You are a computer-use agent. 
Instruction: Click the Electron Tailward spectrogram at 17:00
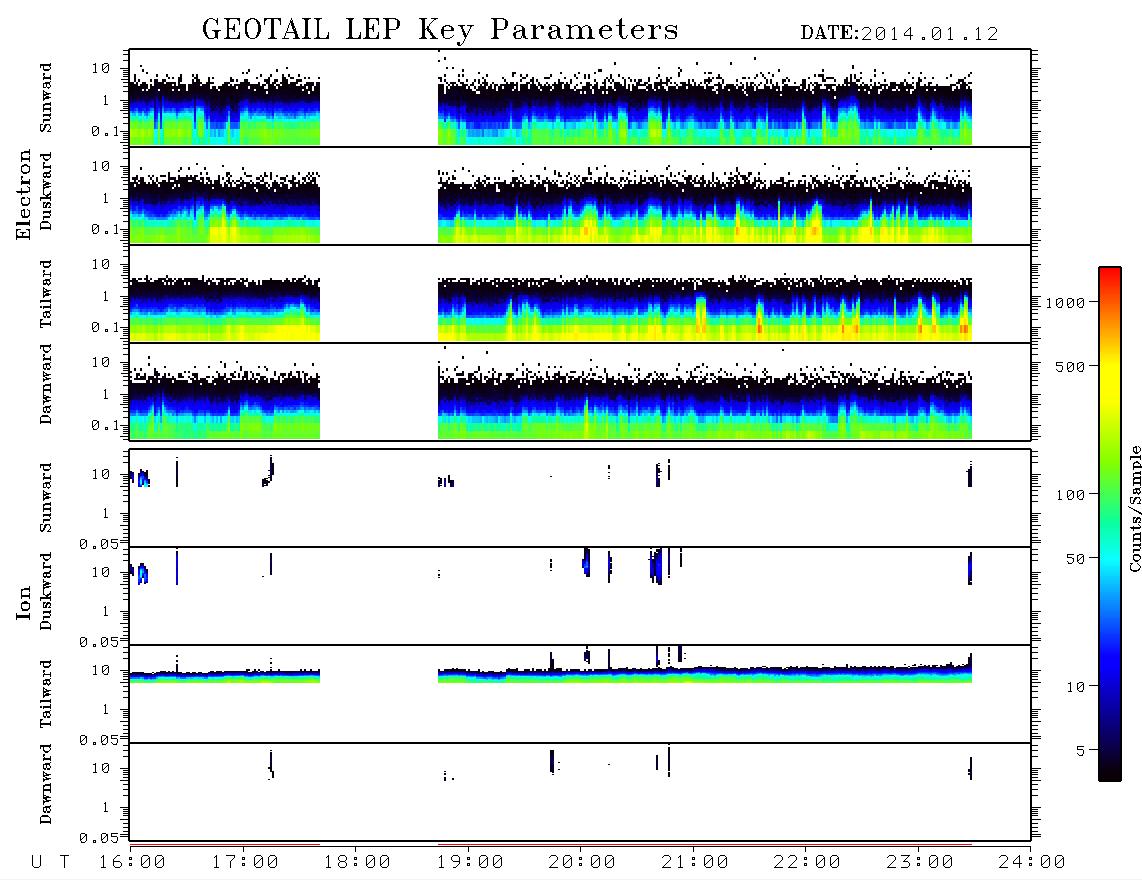[243, 310]
